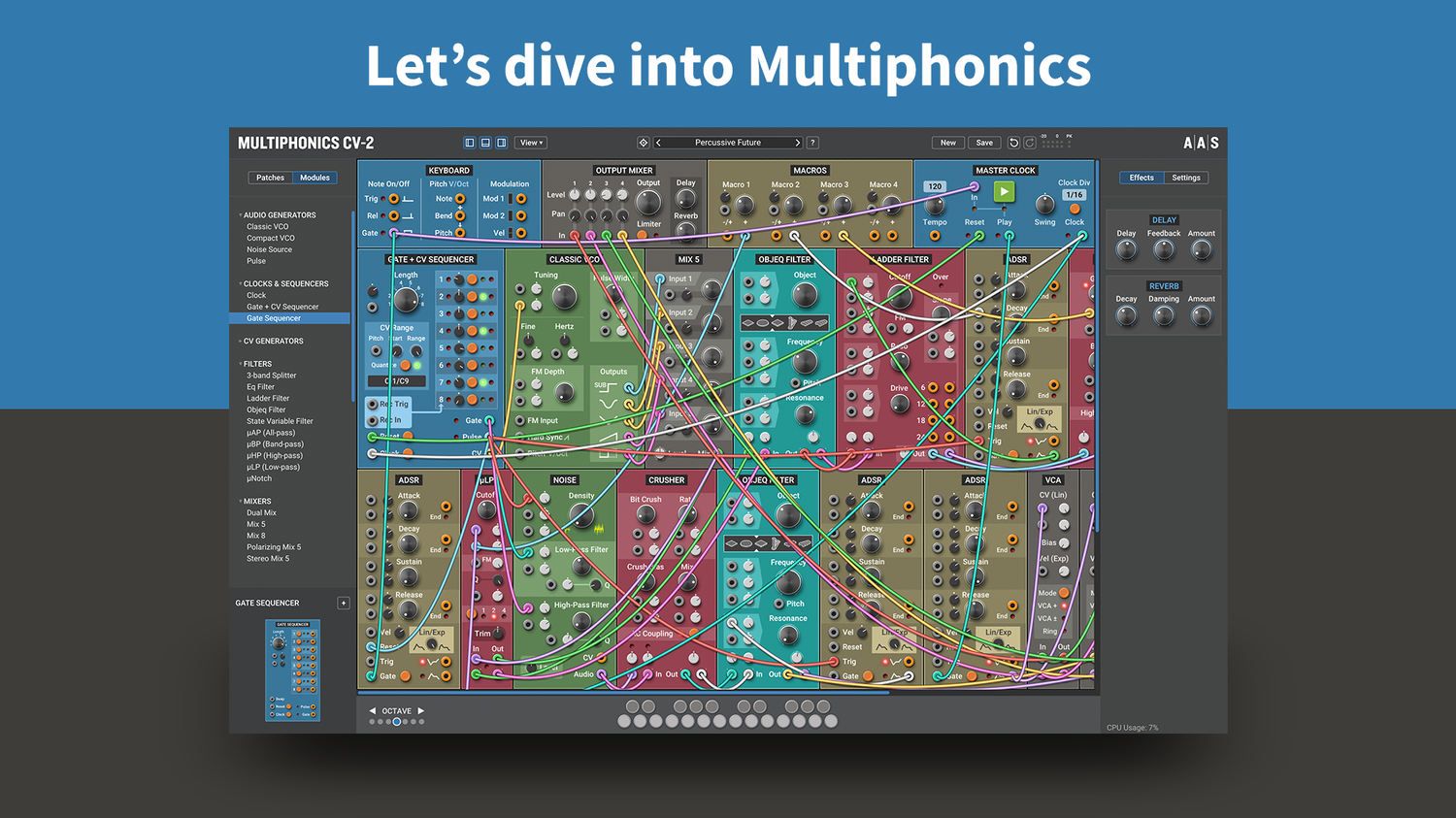This screenshot has height=818, width=1456.
Task: Click the Gate Sequencer module thumbnail preview
Action: (x=292, y=671)
